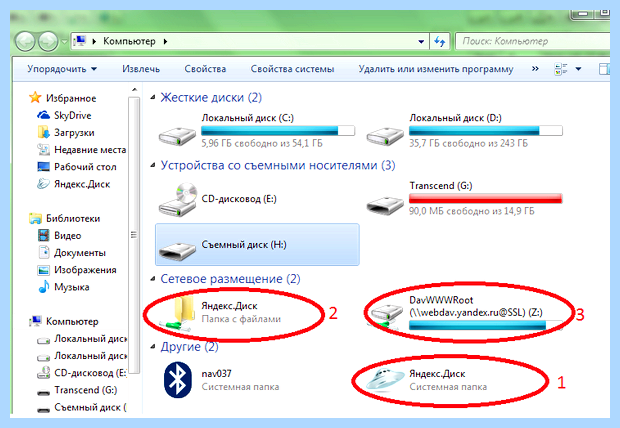Open the Яндекс.Диск folder network location icon
This screenshot has height=428, width=620.
179,313
